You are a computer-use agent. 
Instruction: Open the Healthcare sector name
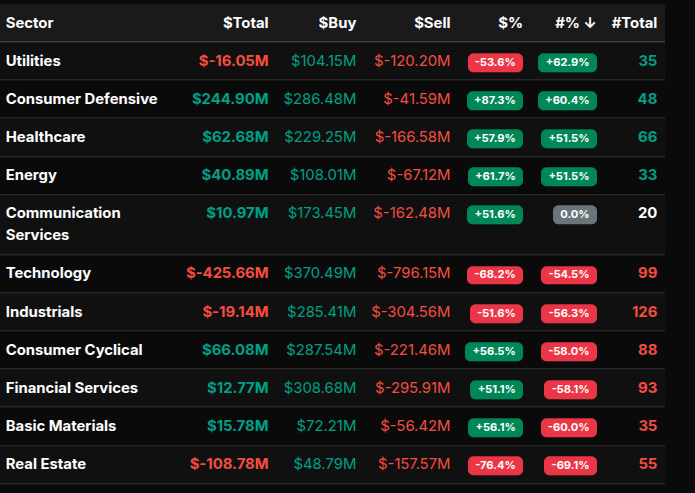[45, 137]
